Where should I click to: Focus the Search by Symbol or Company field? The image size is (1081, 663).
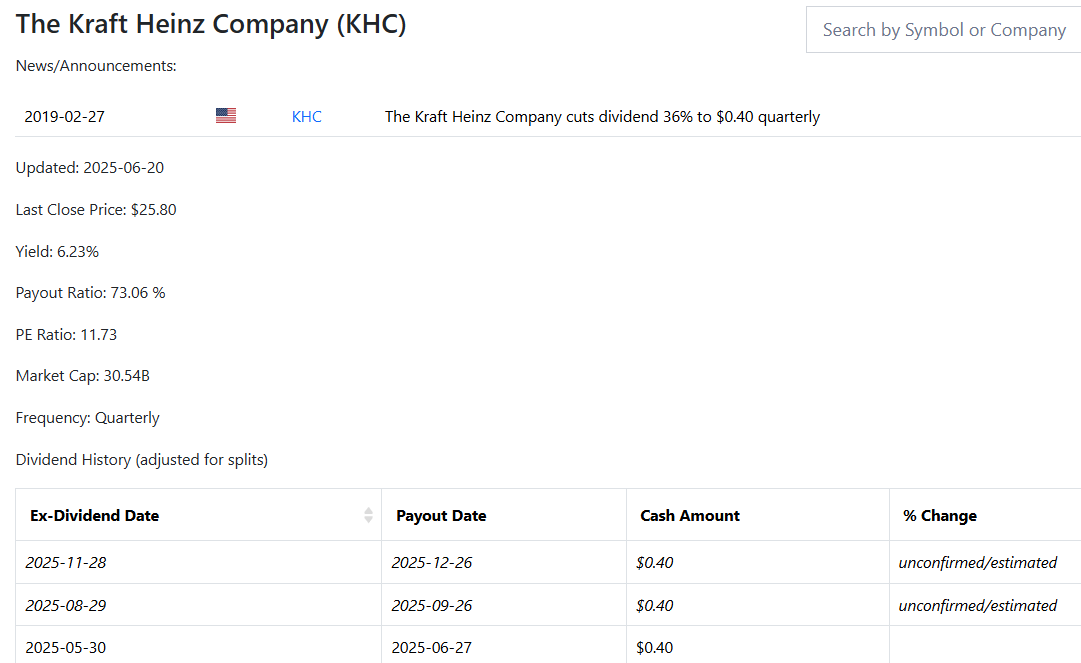[x=943, y=30]
